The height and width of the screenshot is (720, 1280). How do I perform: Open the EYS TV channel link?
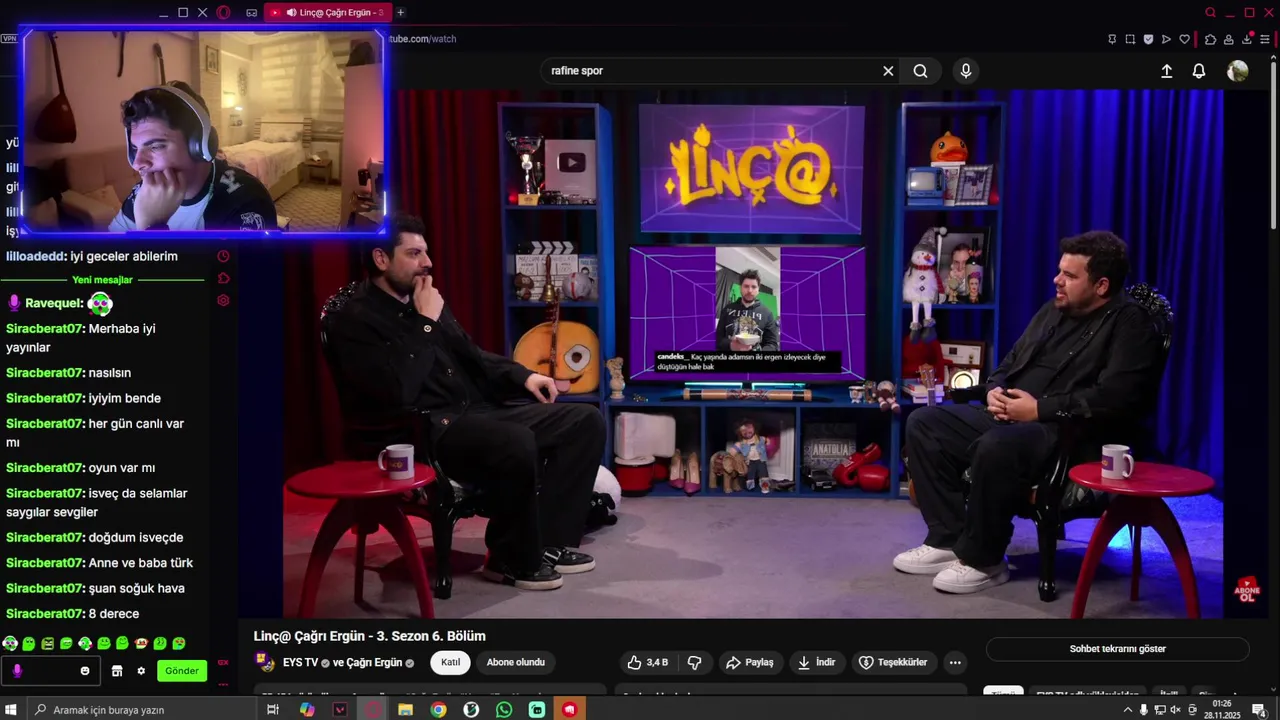300,662
